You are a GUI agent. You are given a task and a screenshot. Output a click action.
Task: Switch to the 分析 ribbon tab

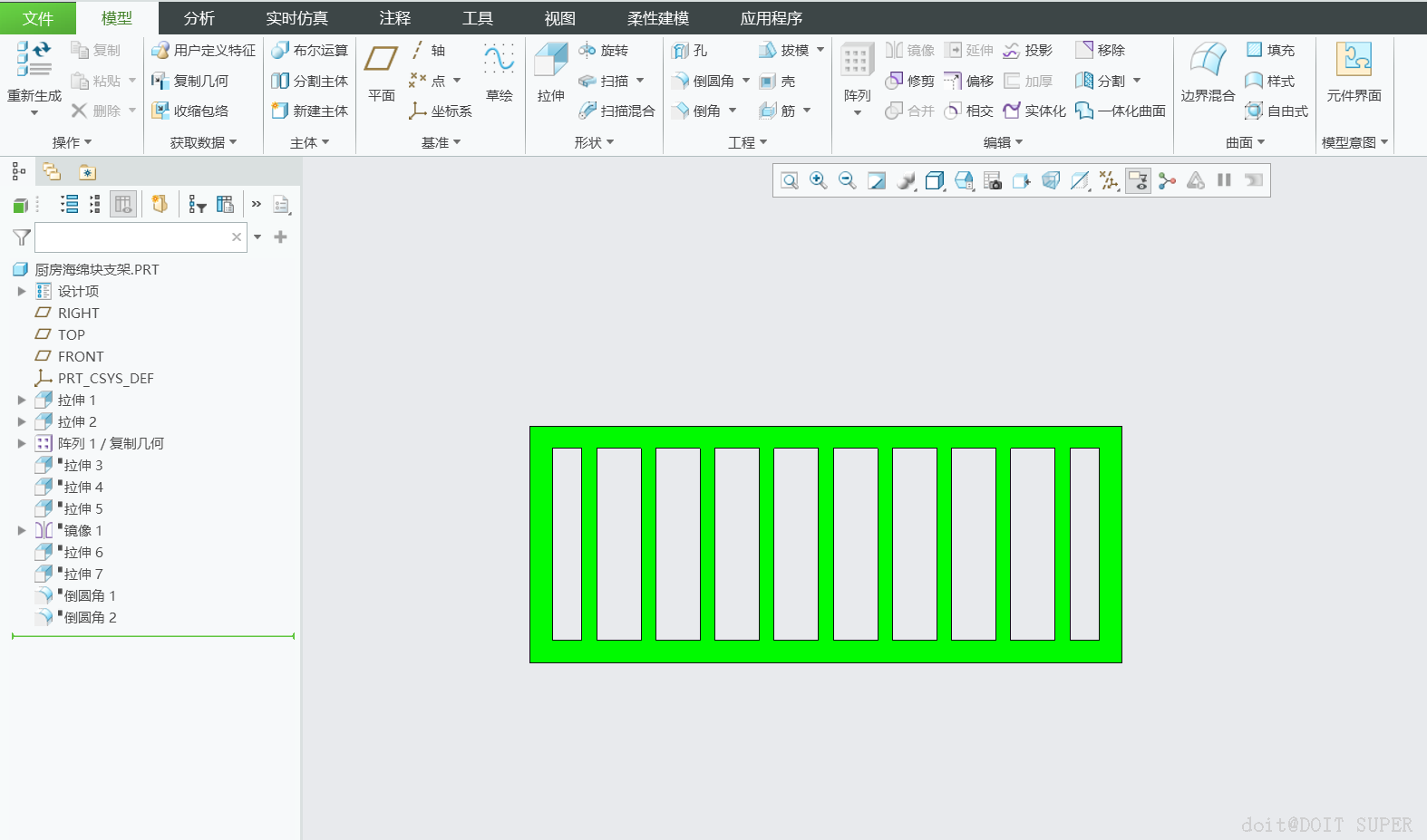[x=199, y=18]
